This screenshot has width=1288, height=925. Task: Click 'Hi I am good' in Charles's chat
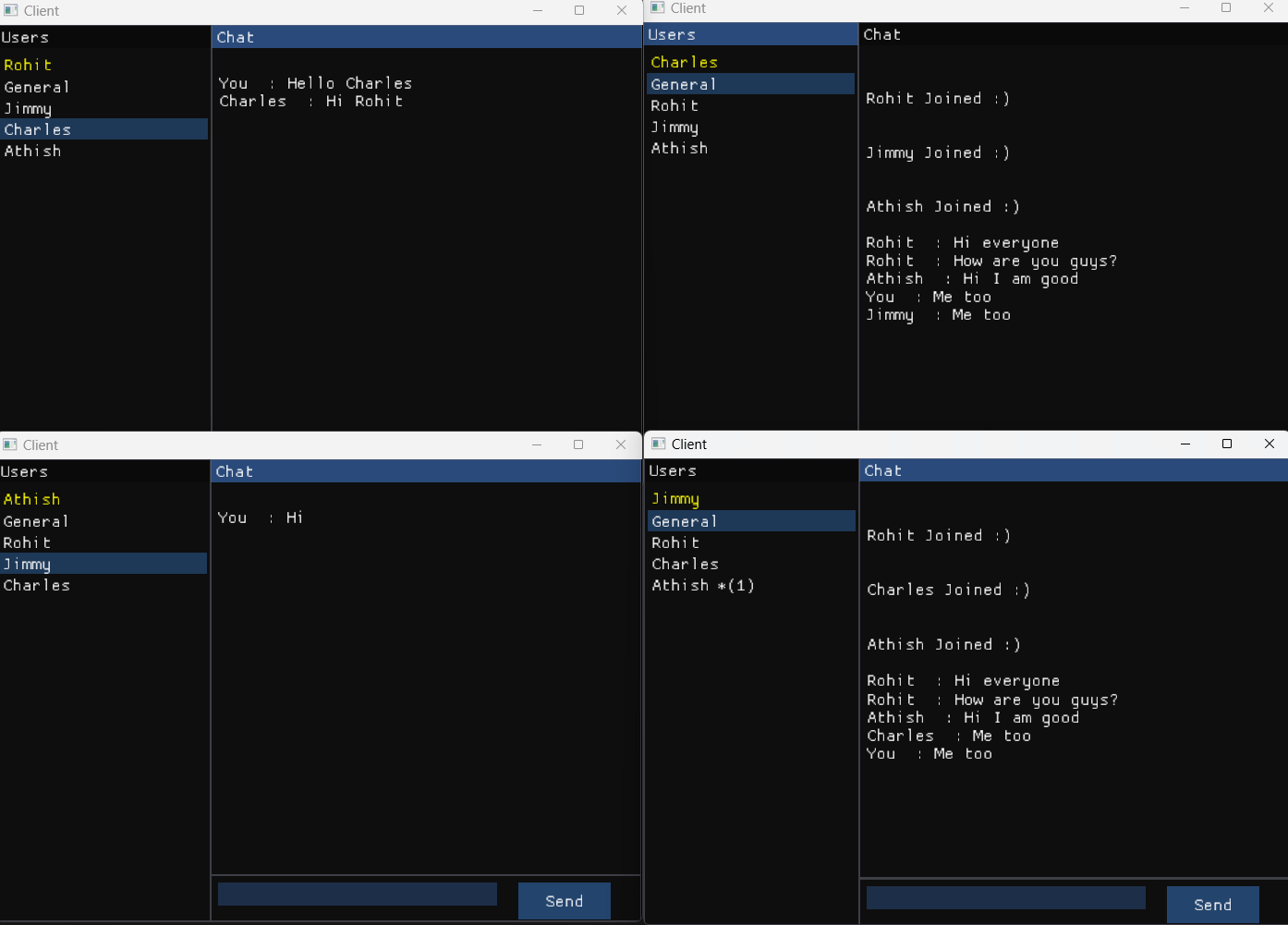(1020, 279)
